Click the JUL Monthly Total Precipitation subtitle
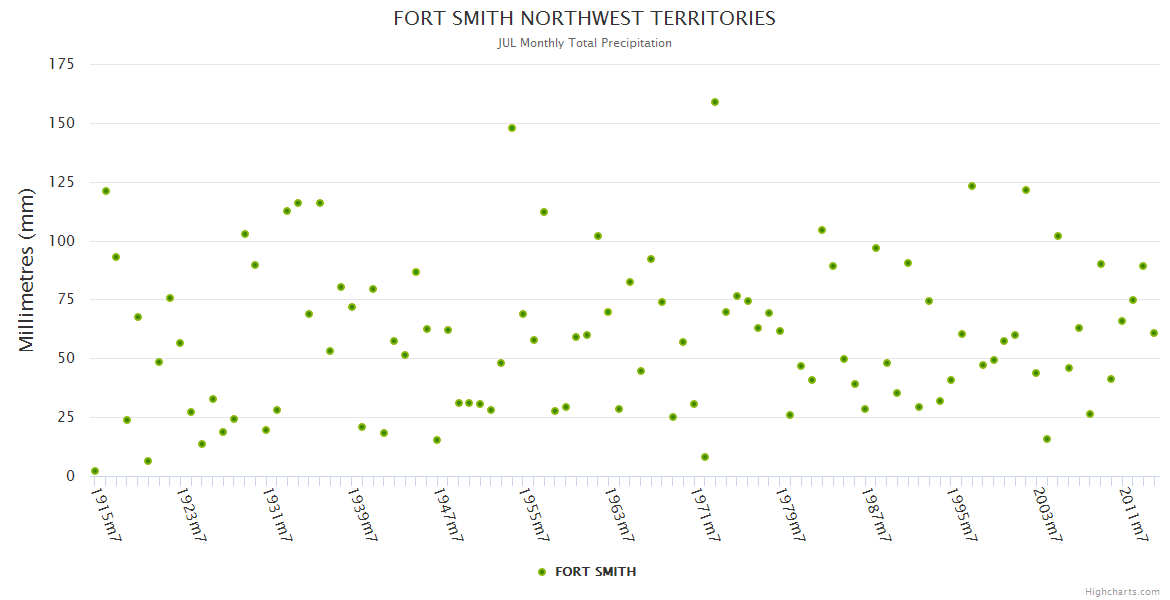This screenshot has height=600, width=1170. [584, 43]
